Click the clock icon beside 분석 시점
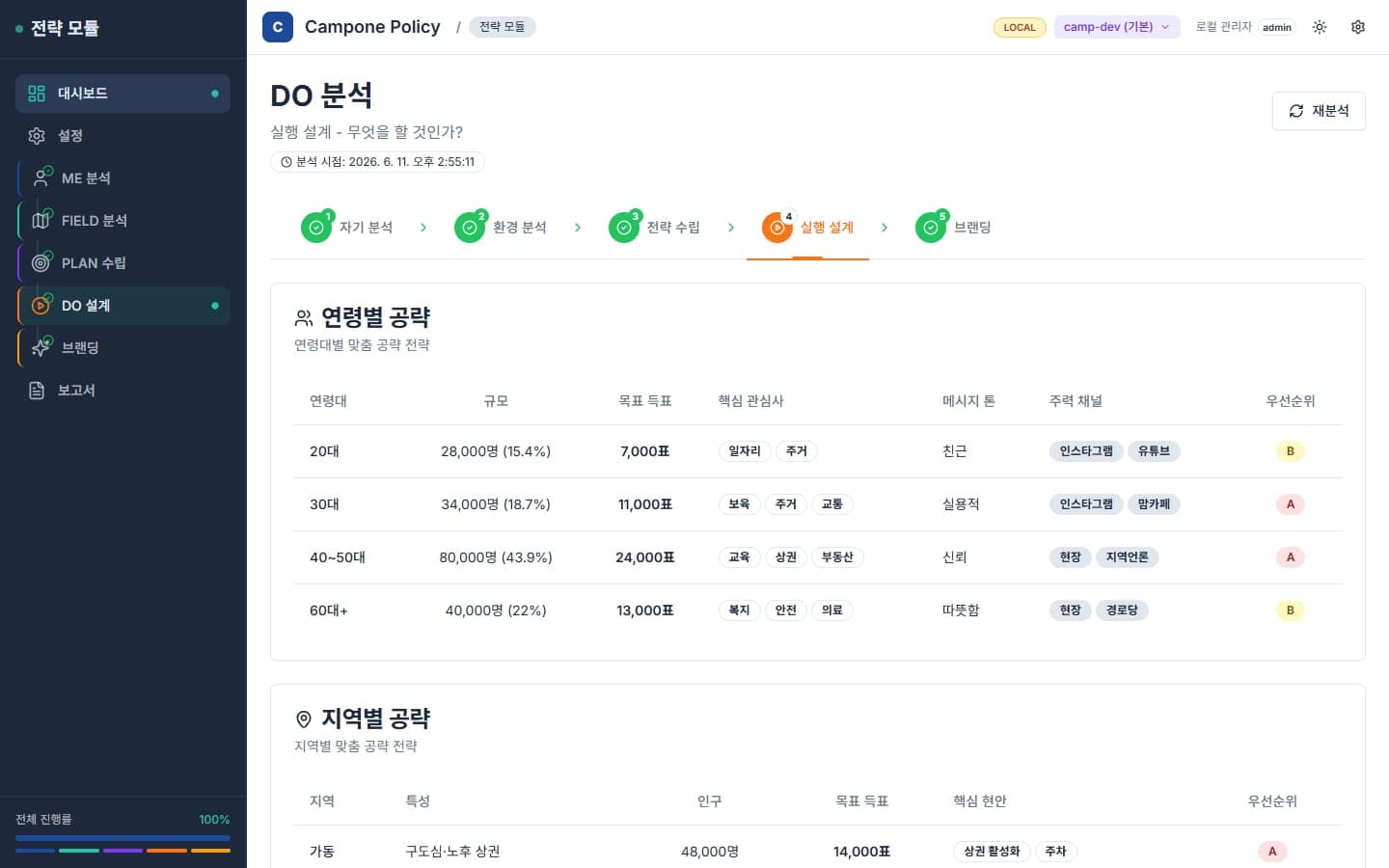Viewport: 1389px width, 868px height. coord(286,162)
